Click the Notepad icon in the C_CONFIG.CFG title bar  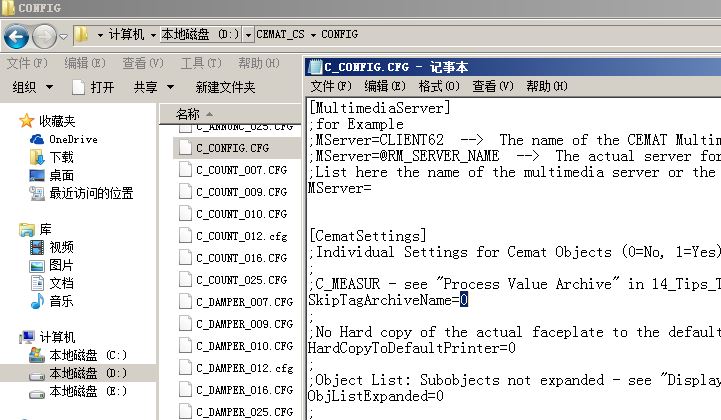tap(315, 67)
